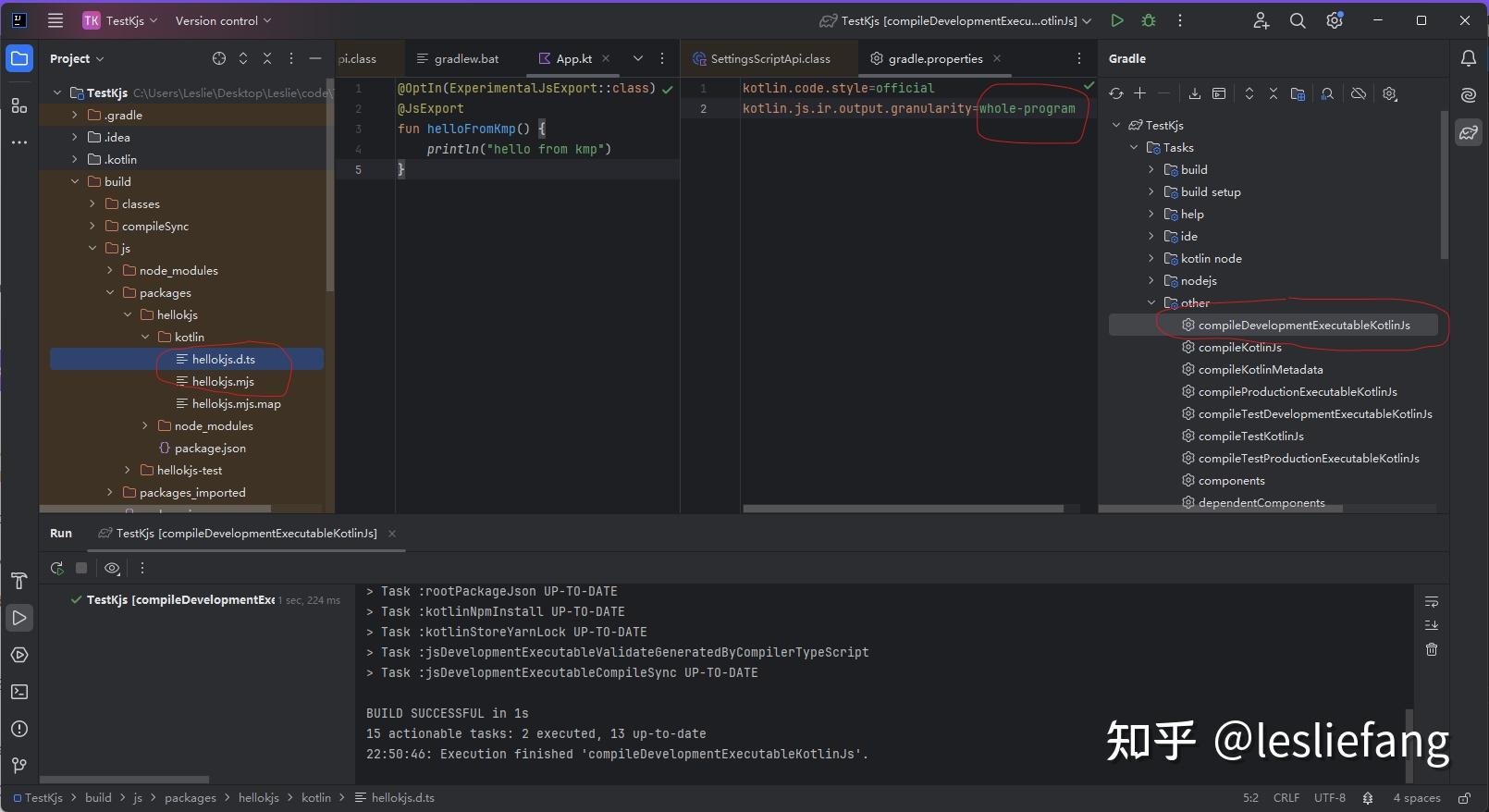Expand the .gradle folder
Image resolution: width=1489 pixels, height=812 pixels.
[x=75, y=115]
